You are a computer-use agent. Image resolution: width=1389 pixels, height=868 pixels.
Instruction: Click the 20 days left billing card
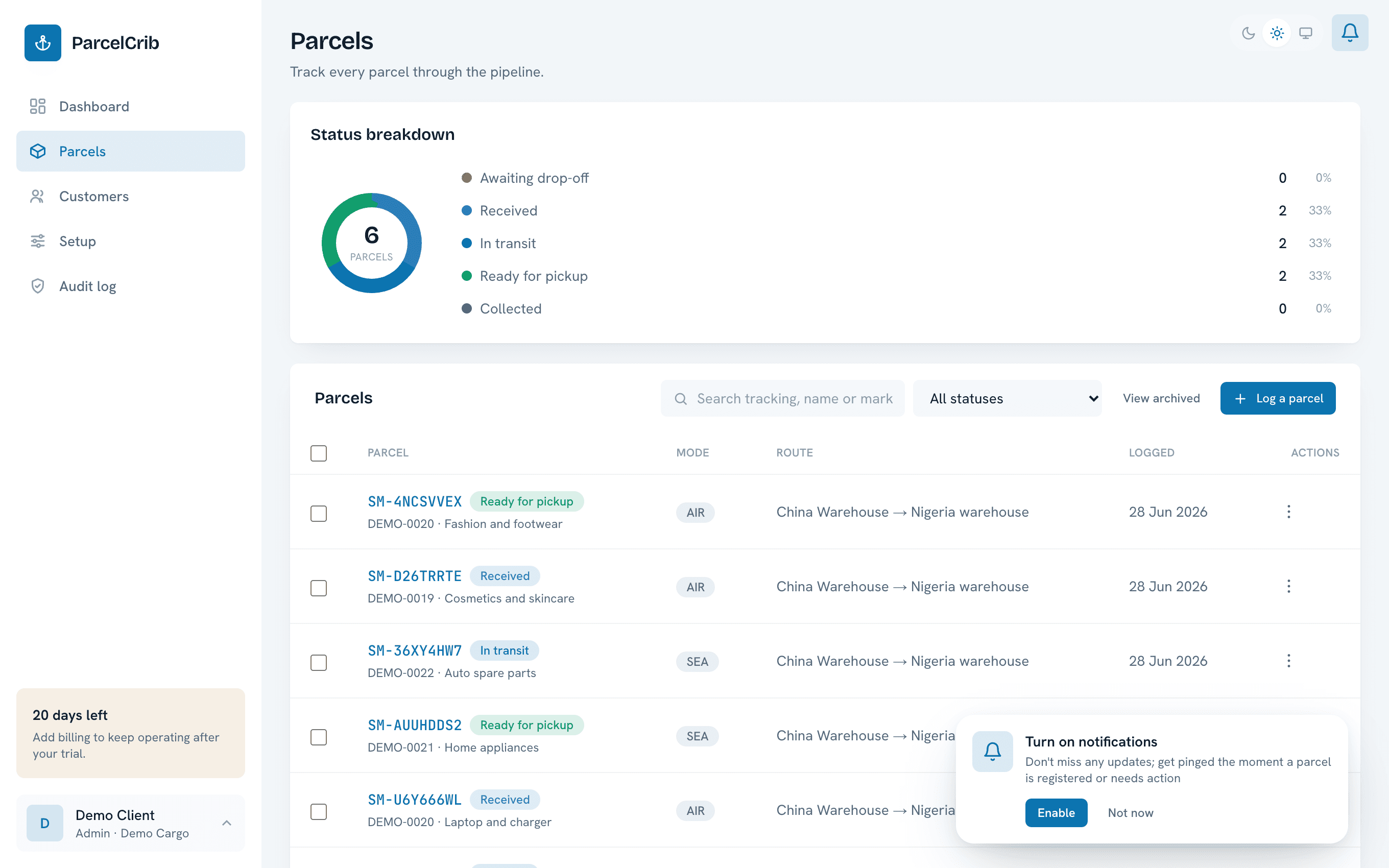click(130, 733)
